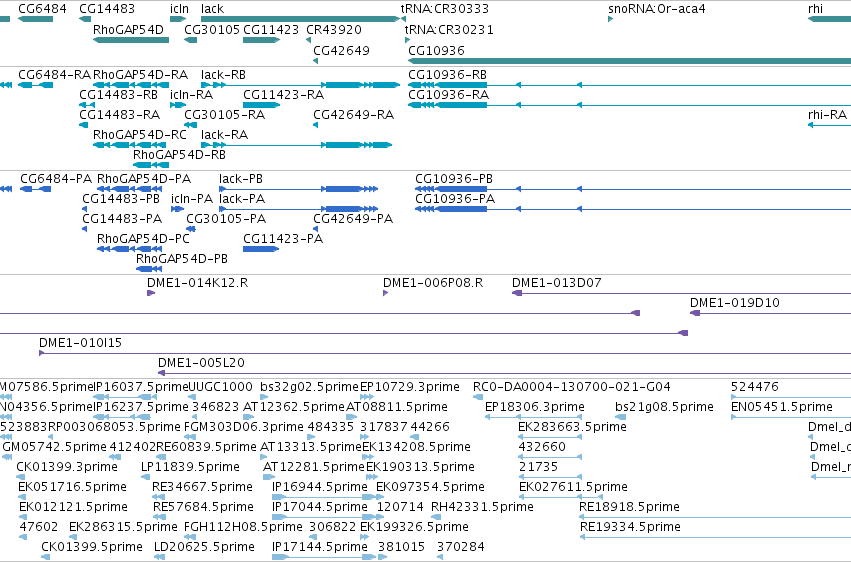The width and height of the screenshot is (851, 562).
Task: Select the CG6484 gene label
Action: pos(42,9)
